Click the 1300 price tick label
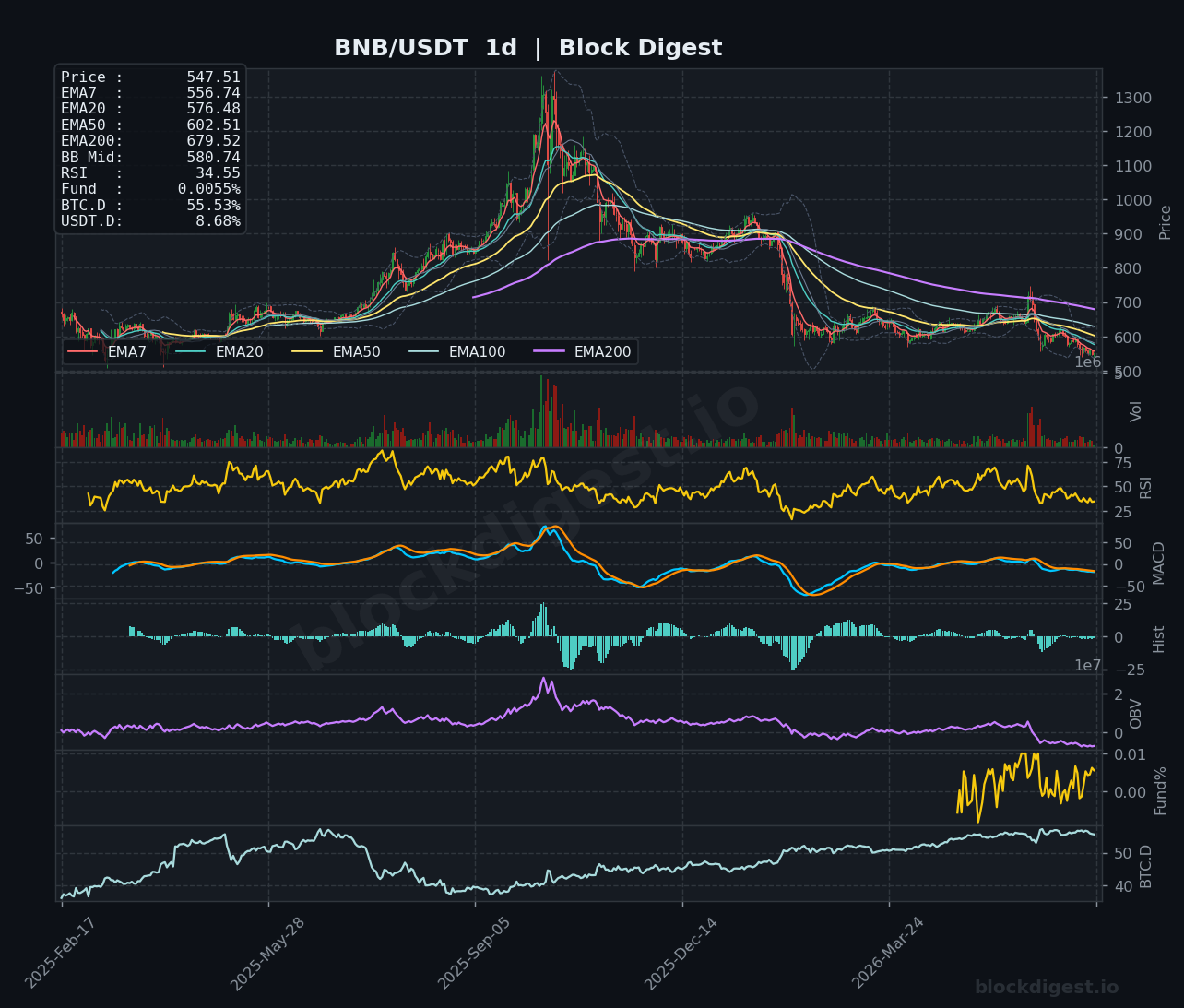The image size is (1184, 1008). [x=1133, y=99]
